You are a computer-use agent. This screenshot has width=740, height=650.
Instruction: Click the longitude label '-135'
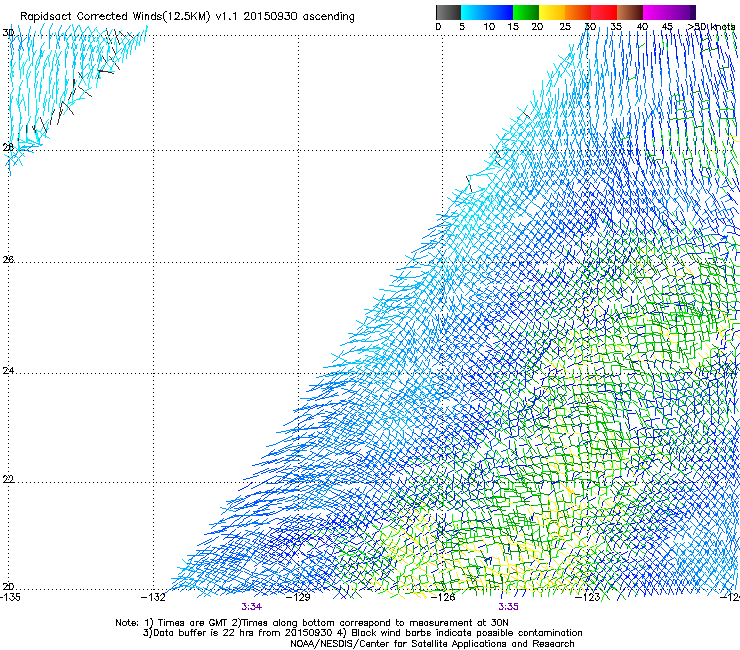10,597
